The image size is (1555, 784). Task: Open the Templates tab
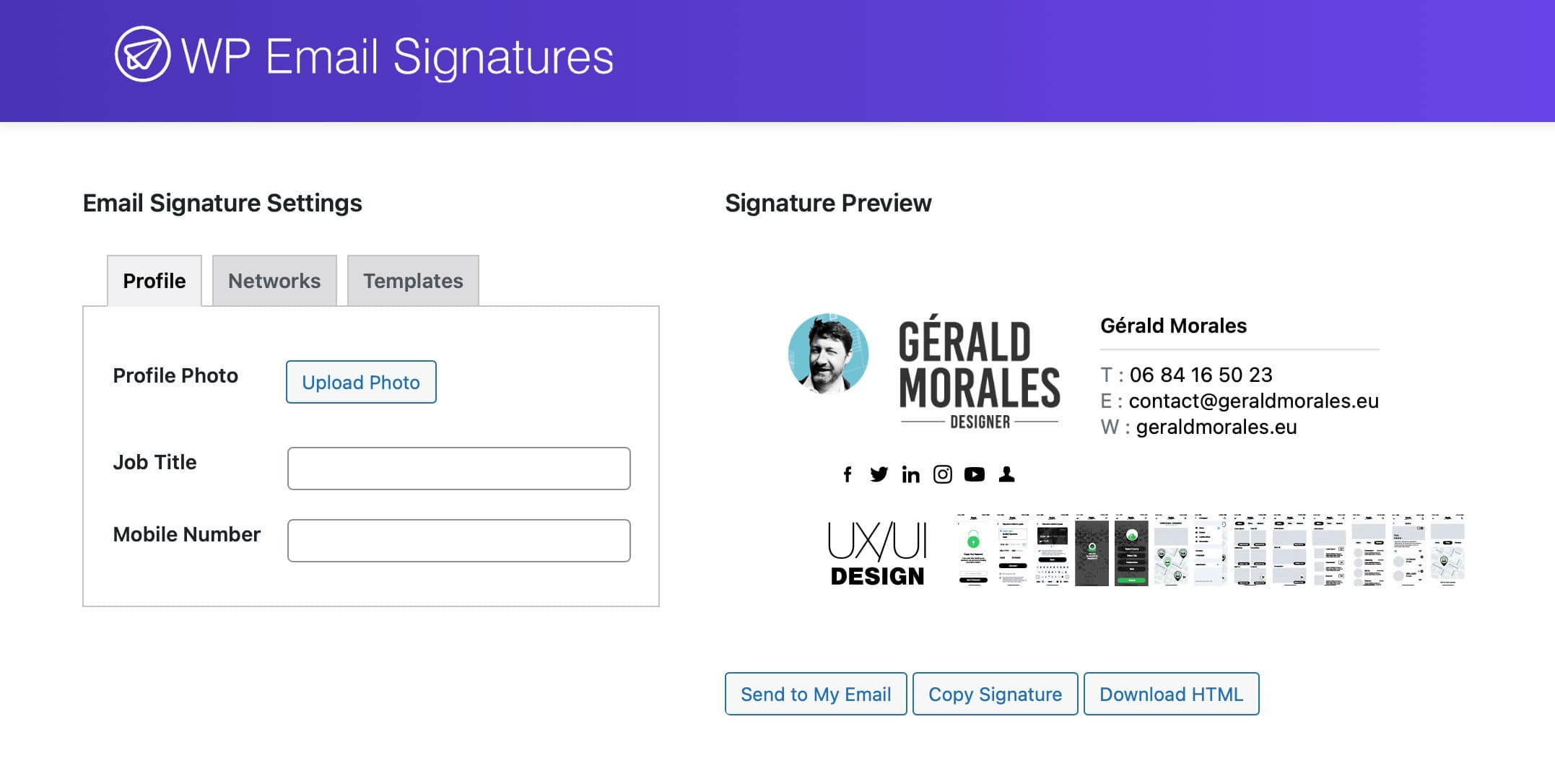point(413,281)
